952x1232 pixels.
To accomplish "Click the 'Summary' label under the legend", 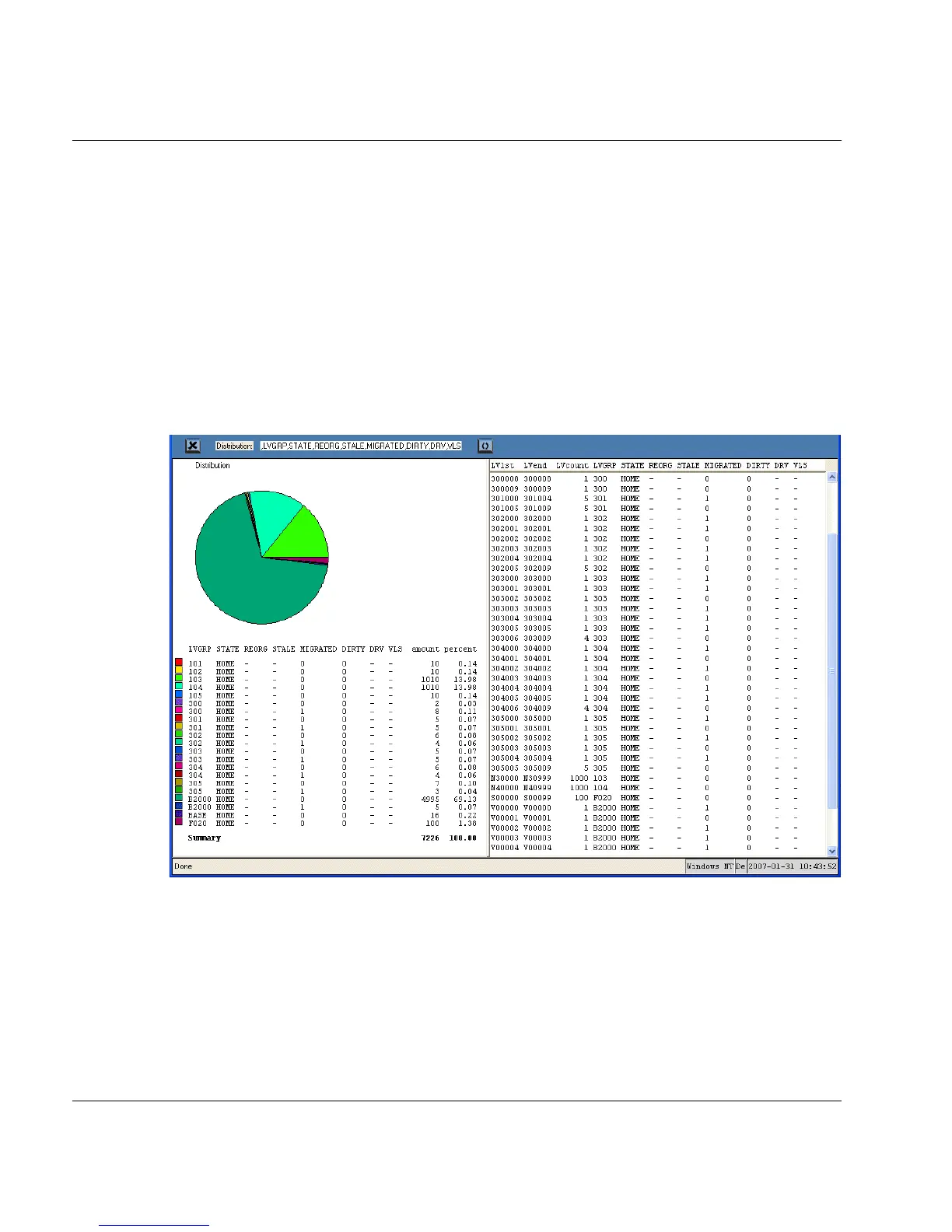I will coord(205,838).
